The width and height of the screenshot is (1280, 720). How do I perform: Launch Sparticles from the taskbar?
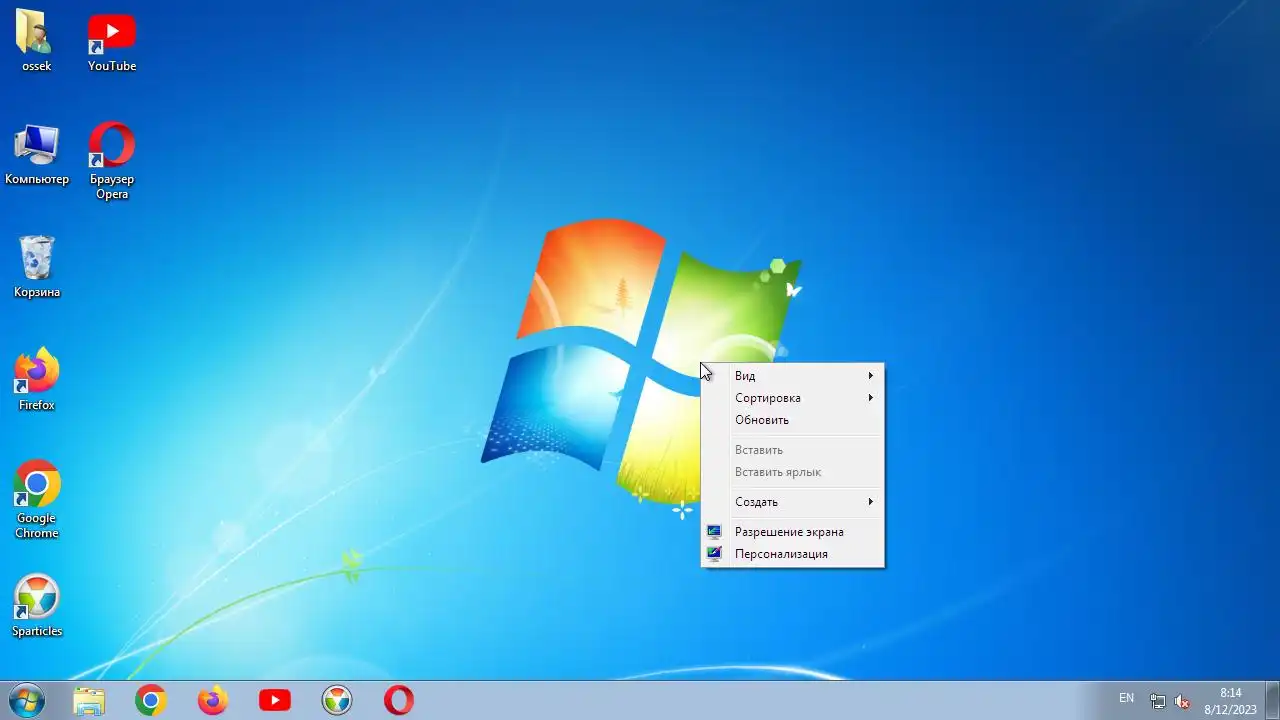[x=337, y=701]
